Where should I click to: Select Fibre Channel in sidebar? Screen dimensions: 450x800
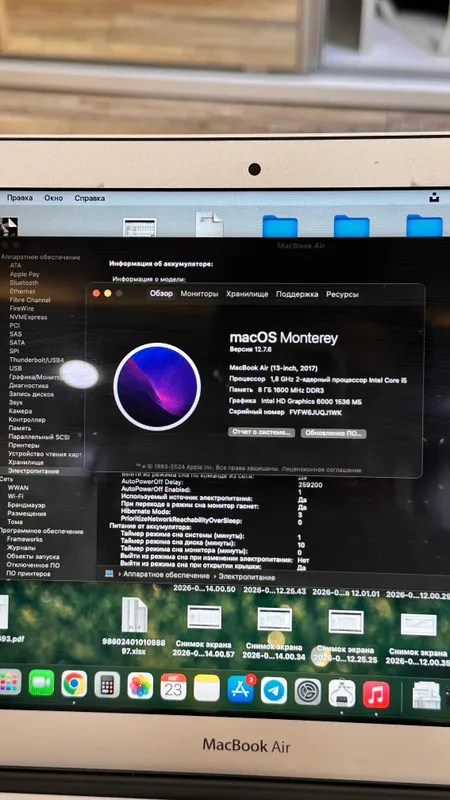30,300
